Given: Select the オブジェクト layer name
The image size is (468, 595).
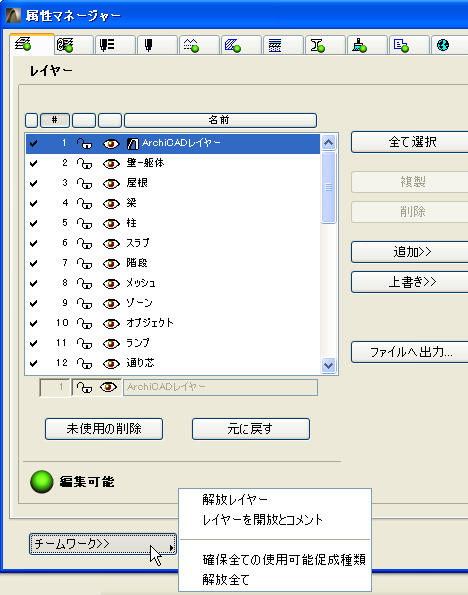Looking at the screenshot, I should point(150,323).
